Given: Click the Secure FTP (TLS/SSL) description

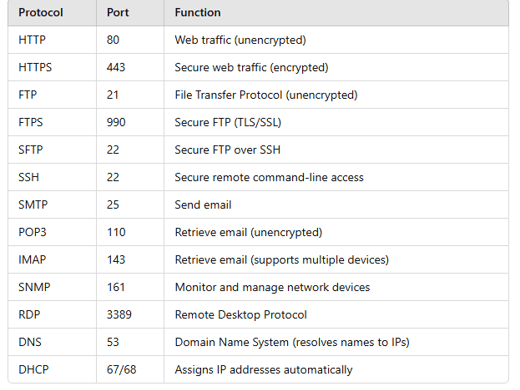Looking at the screenshot, I should pos(228,122).
